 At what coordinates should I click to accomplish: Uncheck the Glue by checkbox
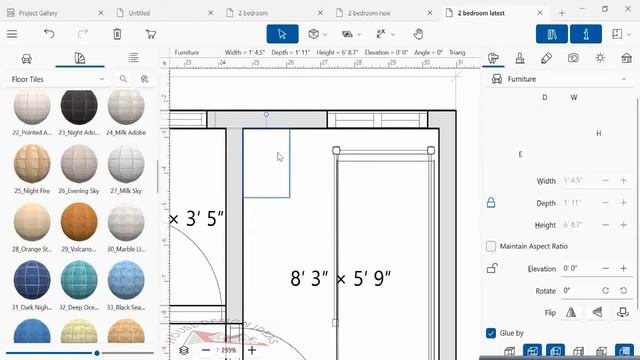click(x=491, y=333)
